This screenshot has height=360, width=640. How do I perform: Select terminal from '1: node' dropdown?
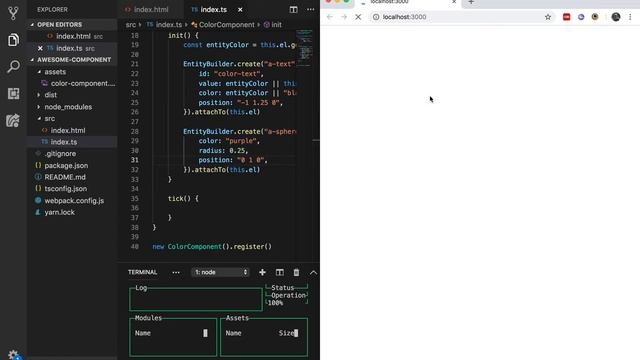coord(220,272)
